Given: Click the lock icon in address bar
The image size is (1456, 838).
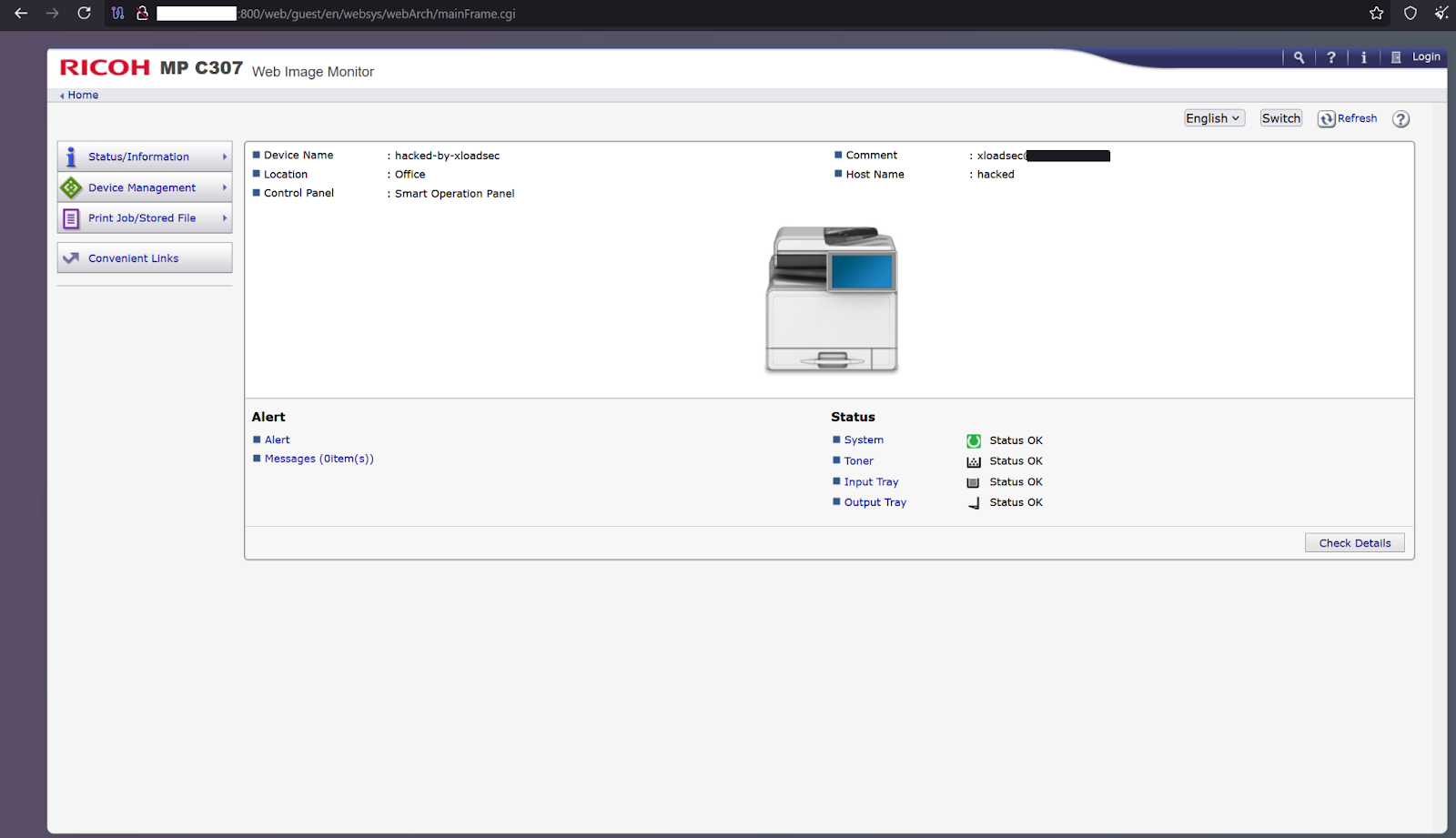Looking at the screenshot, I should 142,14.
